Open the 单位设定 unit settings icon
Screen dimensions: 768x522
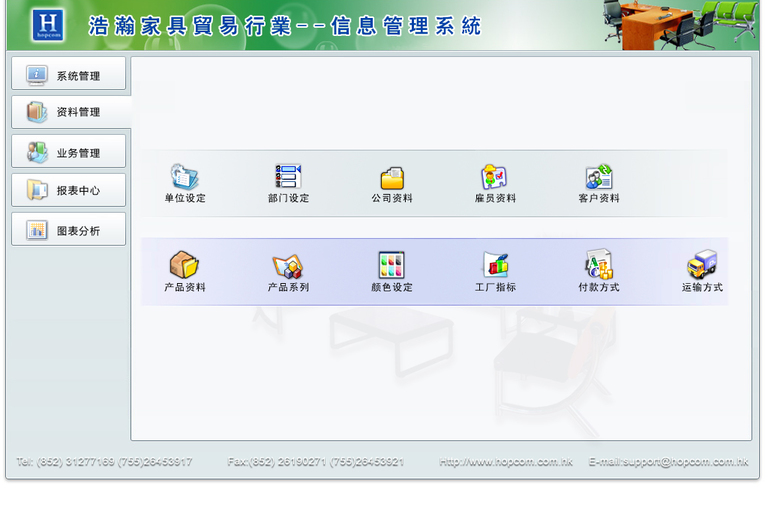point(185,178)
